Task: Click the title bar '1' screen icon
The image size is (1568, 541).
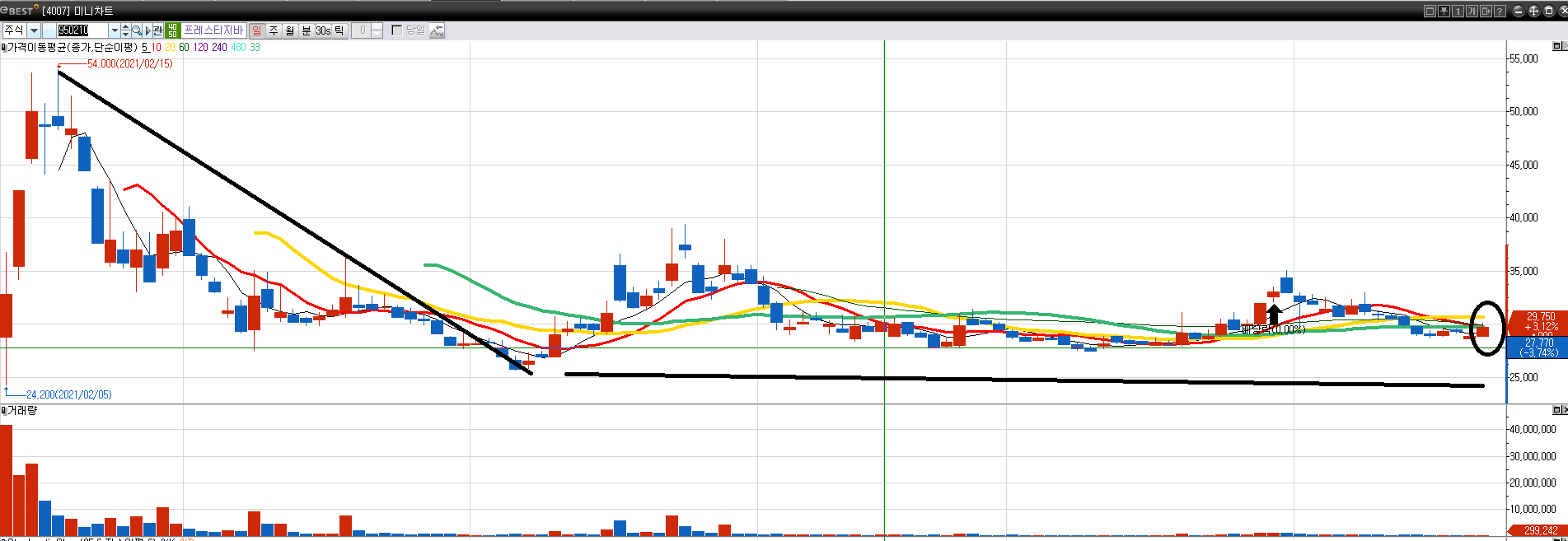Action: (x=1458, y=11)
